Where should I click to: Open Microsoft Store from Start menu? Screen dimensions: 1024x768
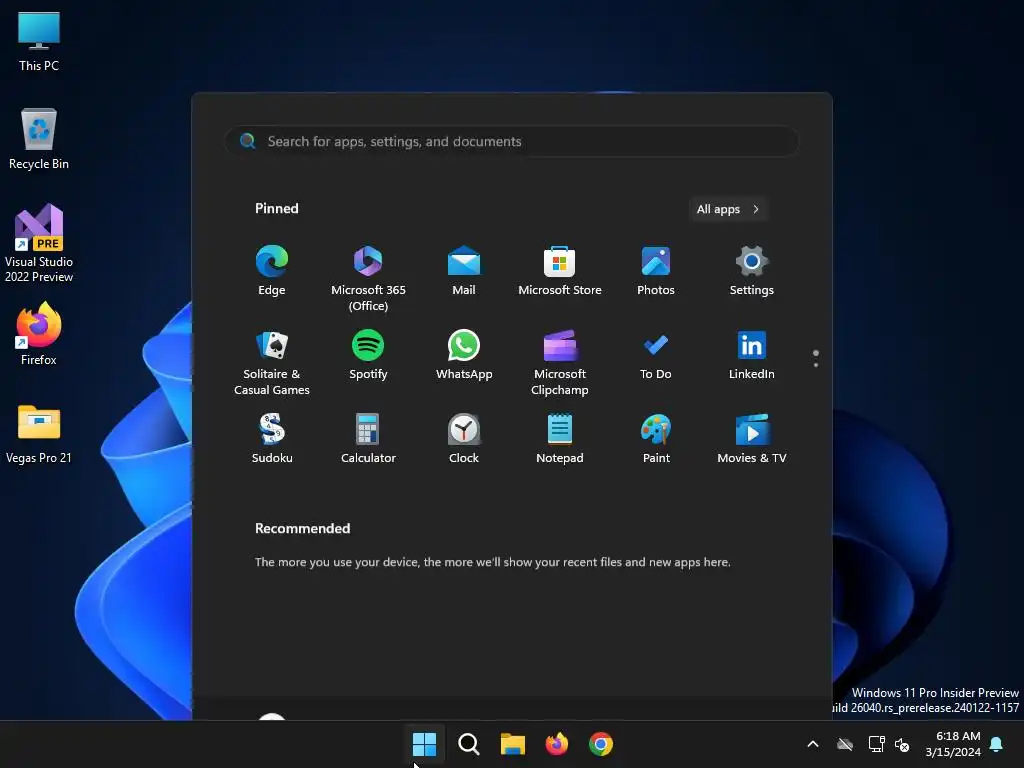[560, 271]
